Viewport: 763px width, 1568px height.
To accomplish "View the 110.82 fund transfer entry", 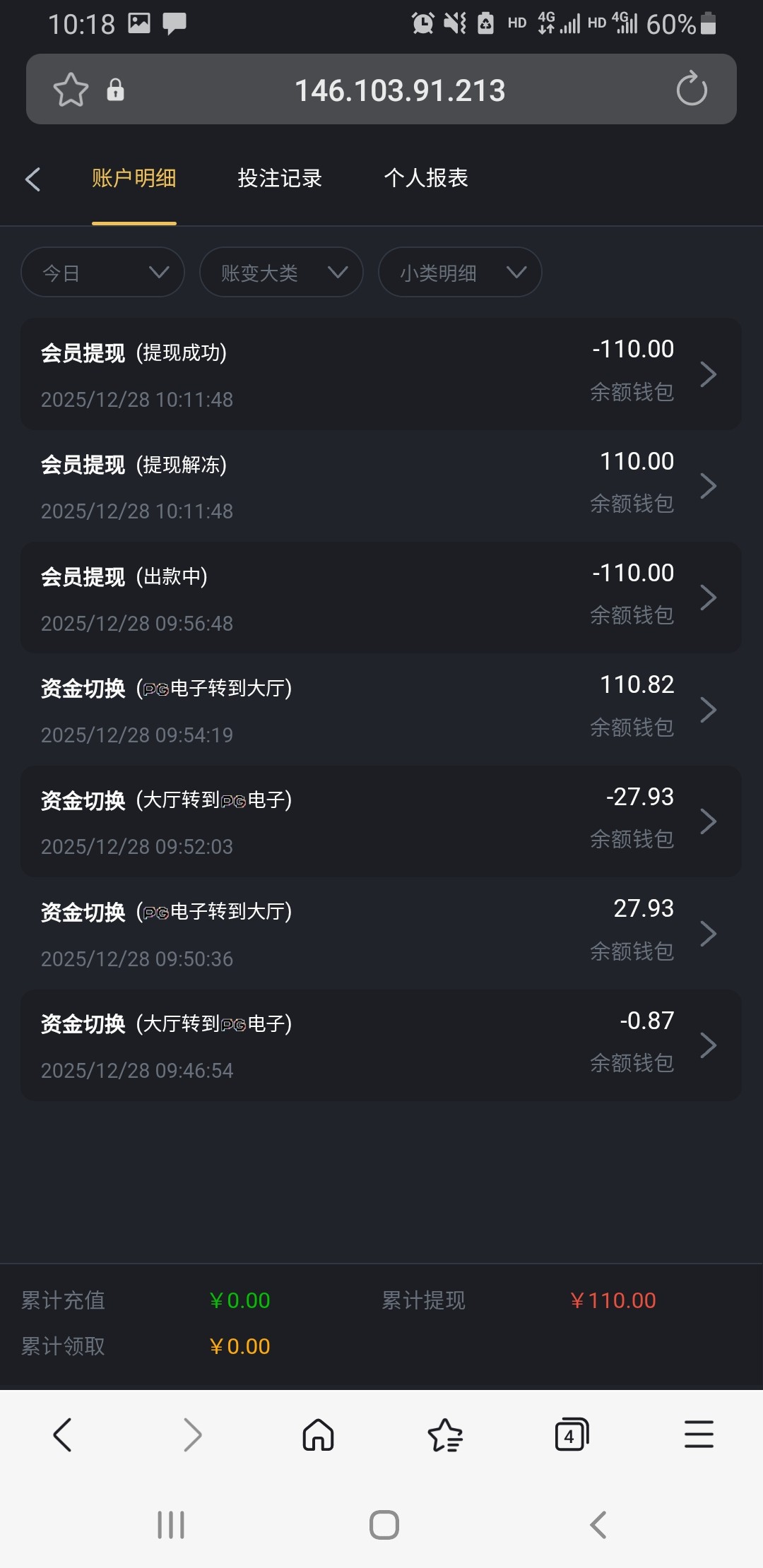I will 381,710.
